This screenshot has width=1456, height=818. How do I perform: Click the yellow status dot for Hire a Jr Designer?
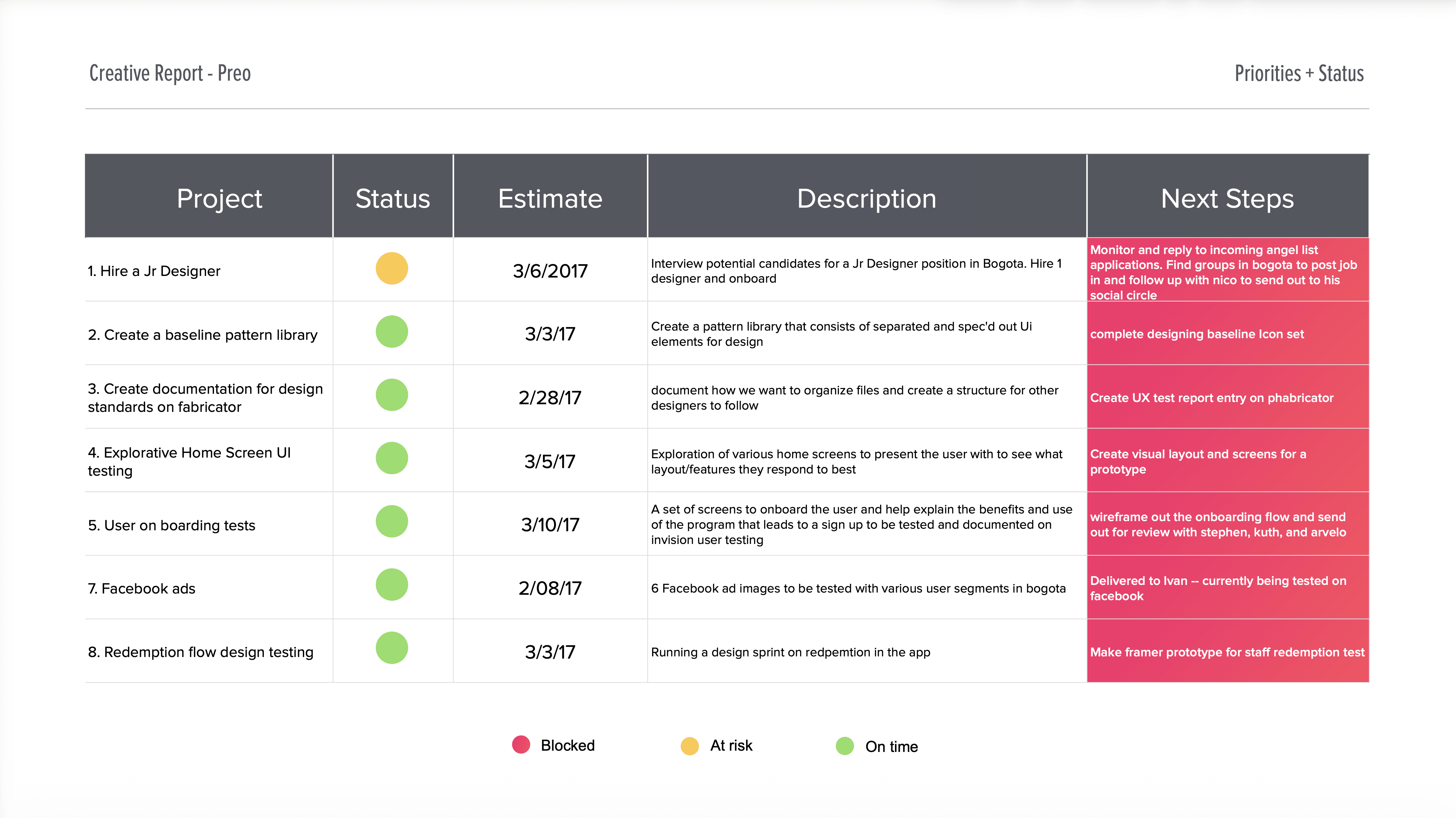392,269
